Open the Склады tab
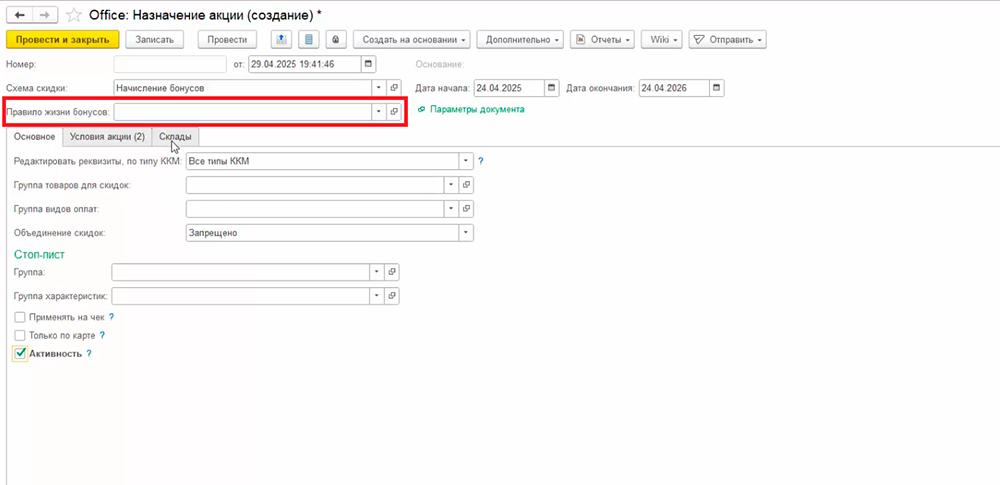This screenshot has height=485, width=1000. coord(175,136)
